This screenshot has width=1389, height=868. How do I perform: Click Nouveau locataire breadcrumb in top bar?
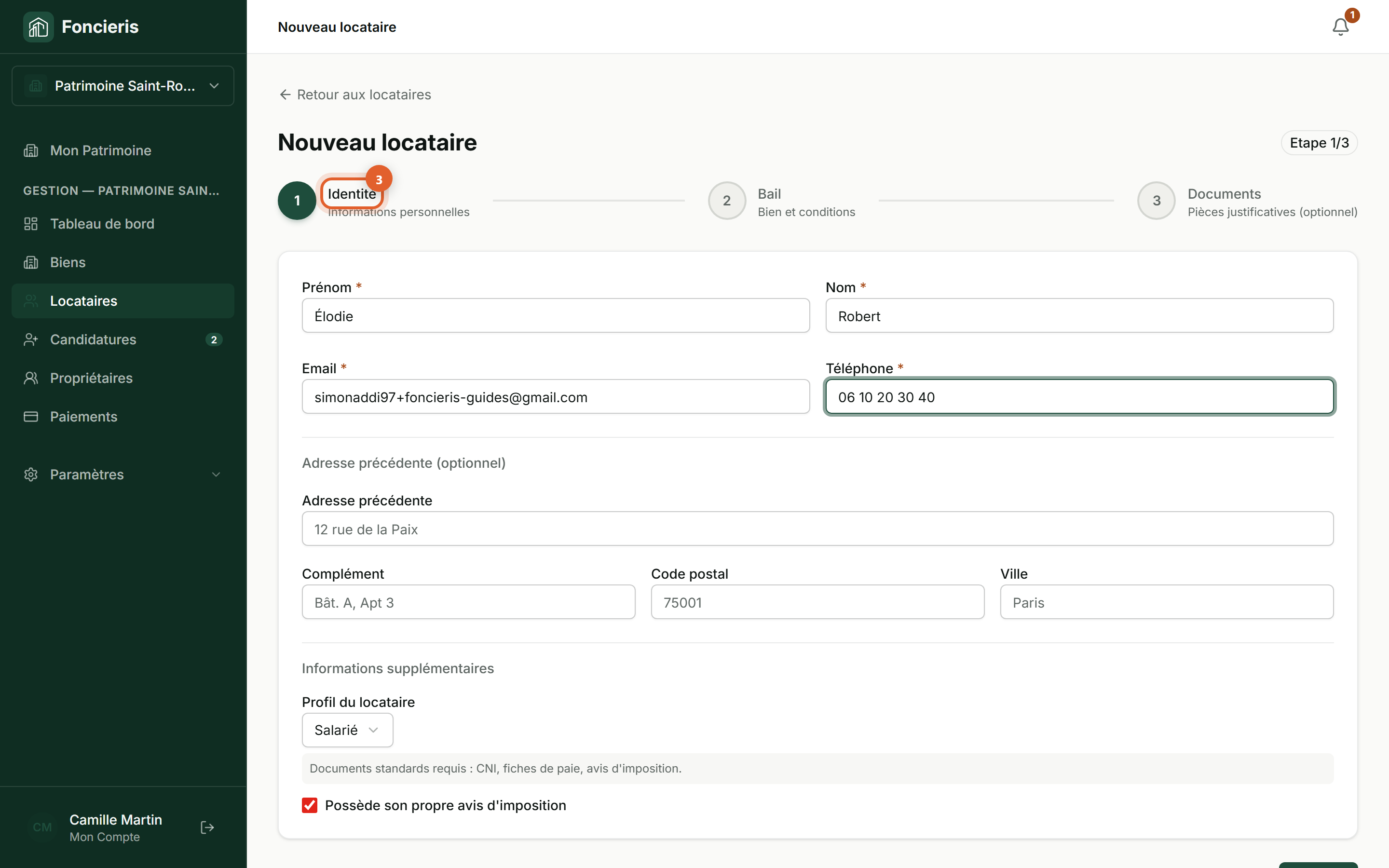pyautogui.click(x=337, y=27)
